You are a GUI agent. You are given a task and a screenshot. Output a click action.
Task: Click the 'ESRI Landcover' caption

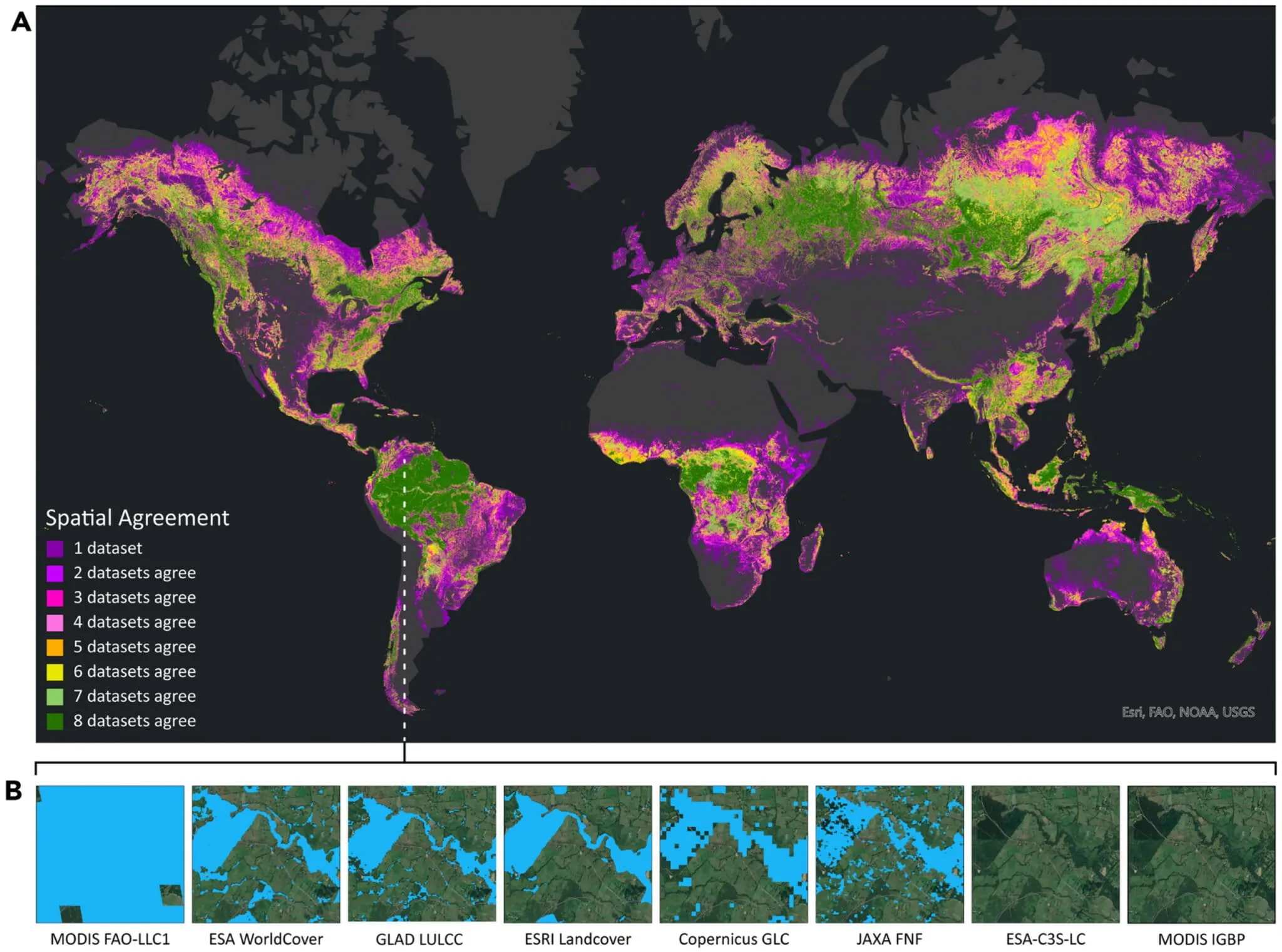coord(578,939)
